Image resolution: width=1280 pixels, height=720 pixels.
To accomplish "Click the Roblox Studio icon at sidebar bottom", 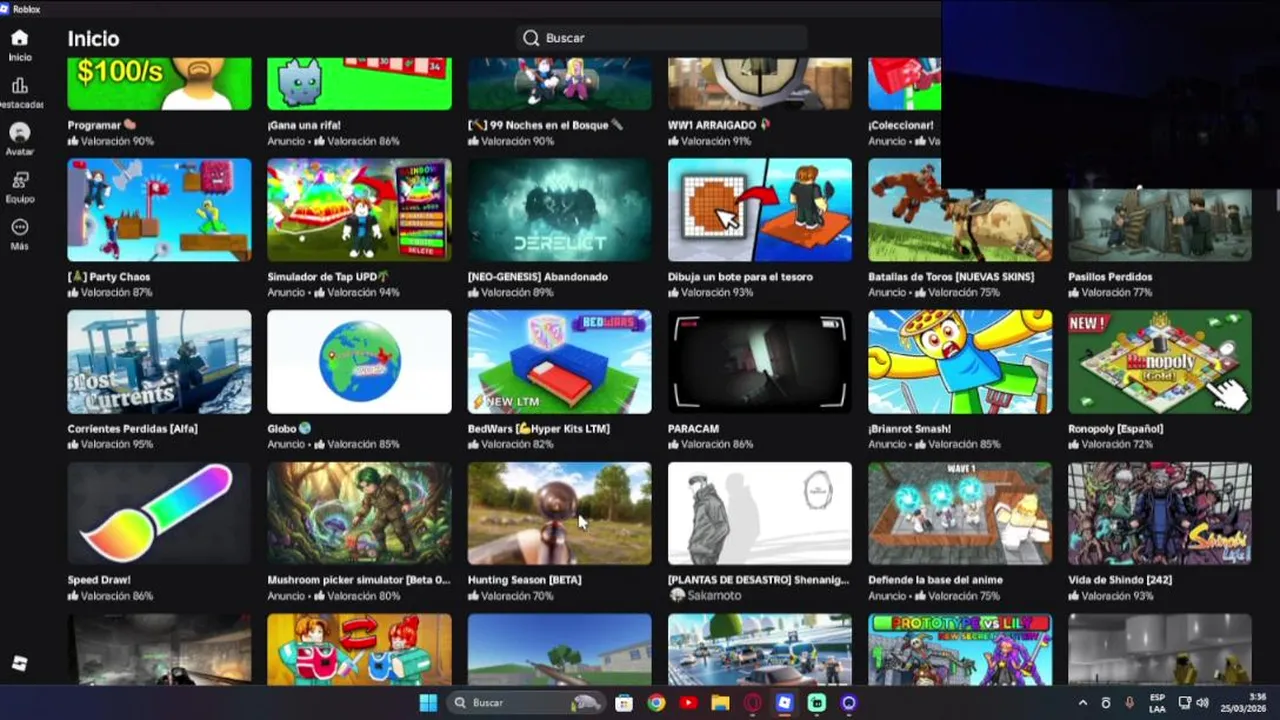I will 19,663.
